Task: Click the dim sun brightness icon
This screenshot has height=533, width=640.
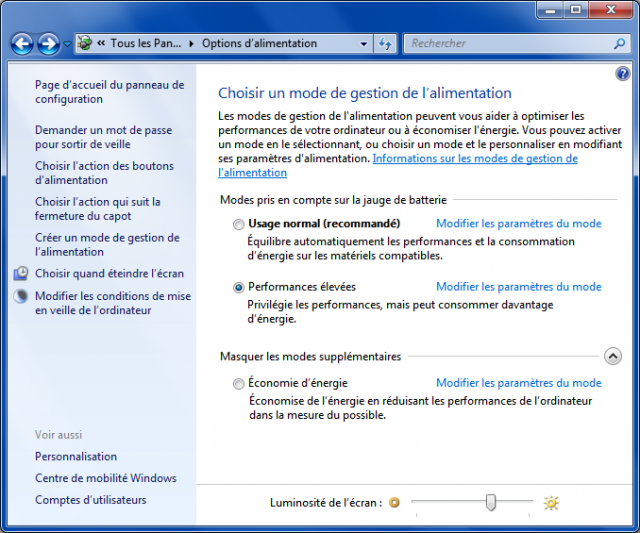Action: (x=394, y=502)
